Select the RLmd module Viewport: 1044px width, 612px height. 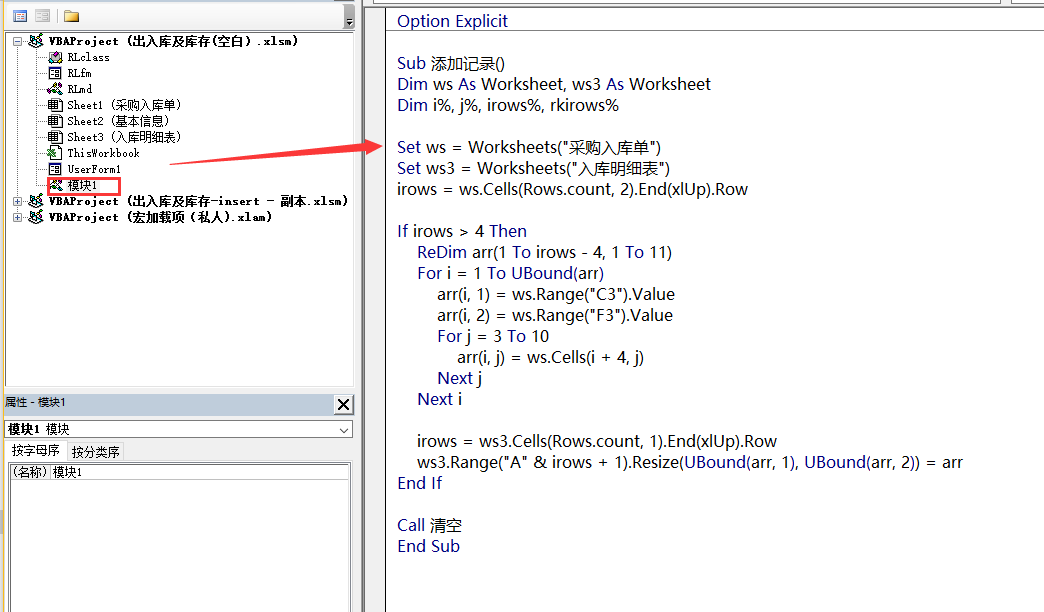80,89
